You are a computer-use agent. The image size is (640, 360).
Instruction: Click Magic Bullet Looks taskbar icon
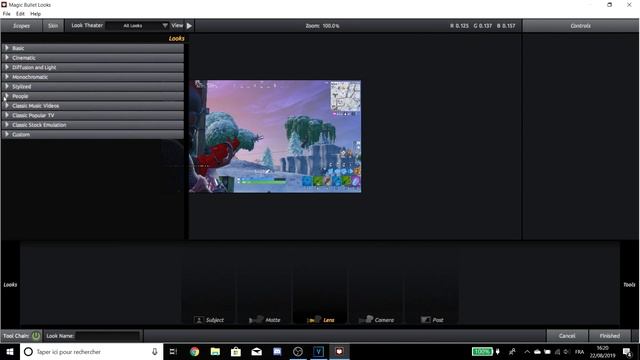tap(339, 352)
